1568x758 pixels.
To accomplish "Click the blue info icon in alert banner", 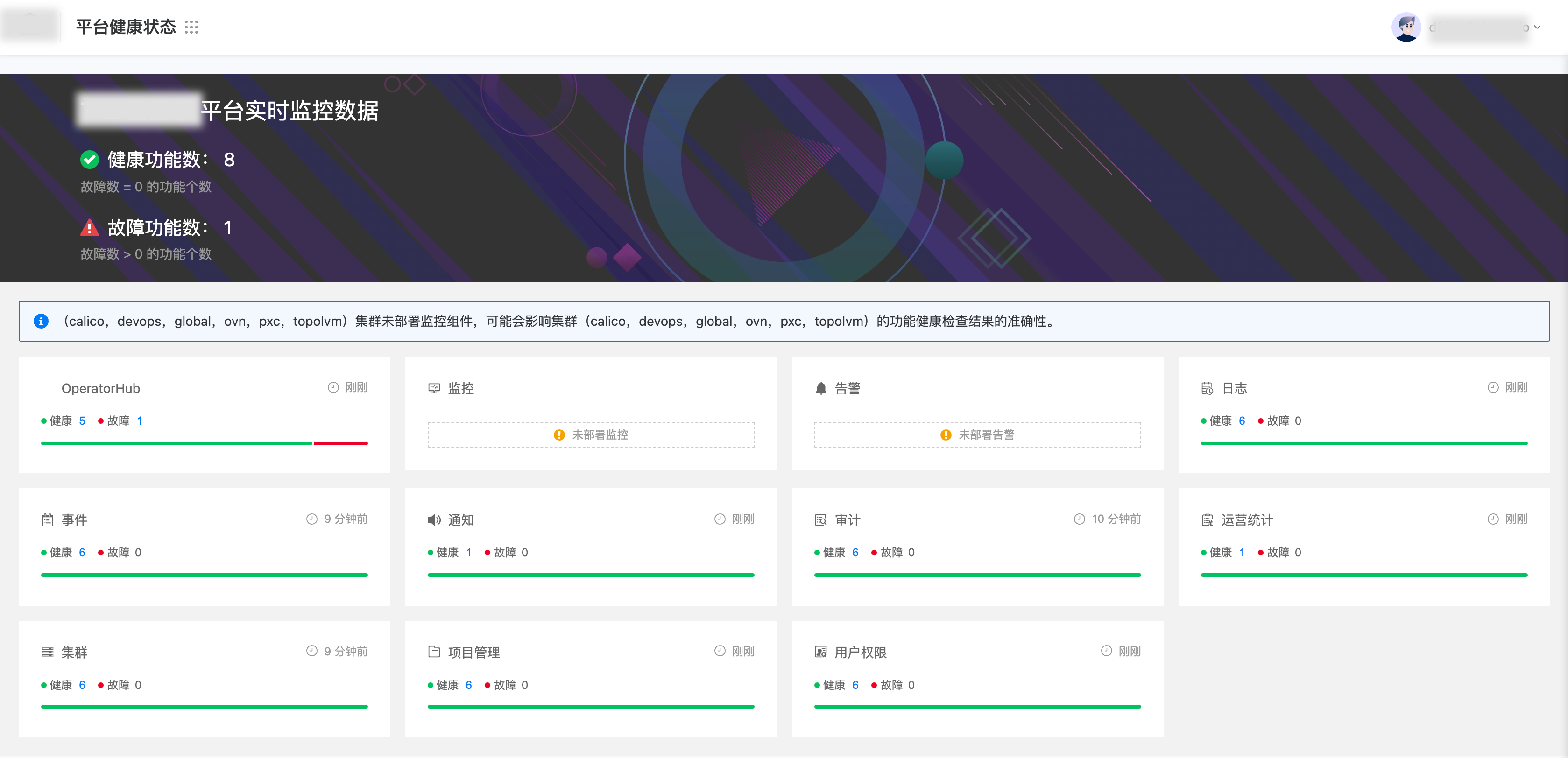I will [x=41, y=321].
